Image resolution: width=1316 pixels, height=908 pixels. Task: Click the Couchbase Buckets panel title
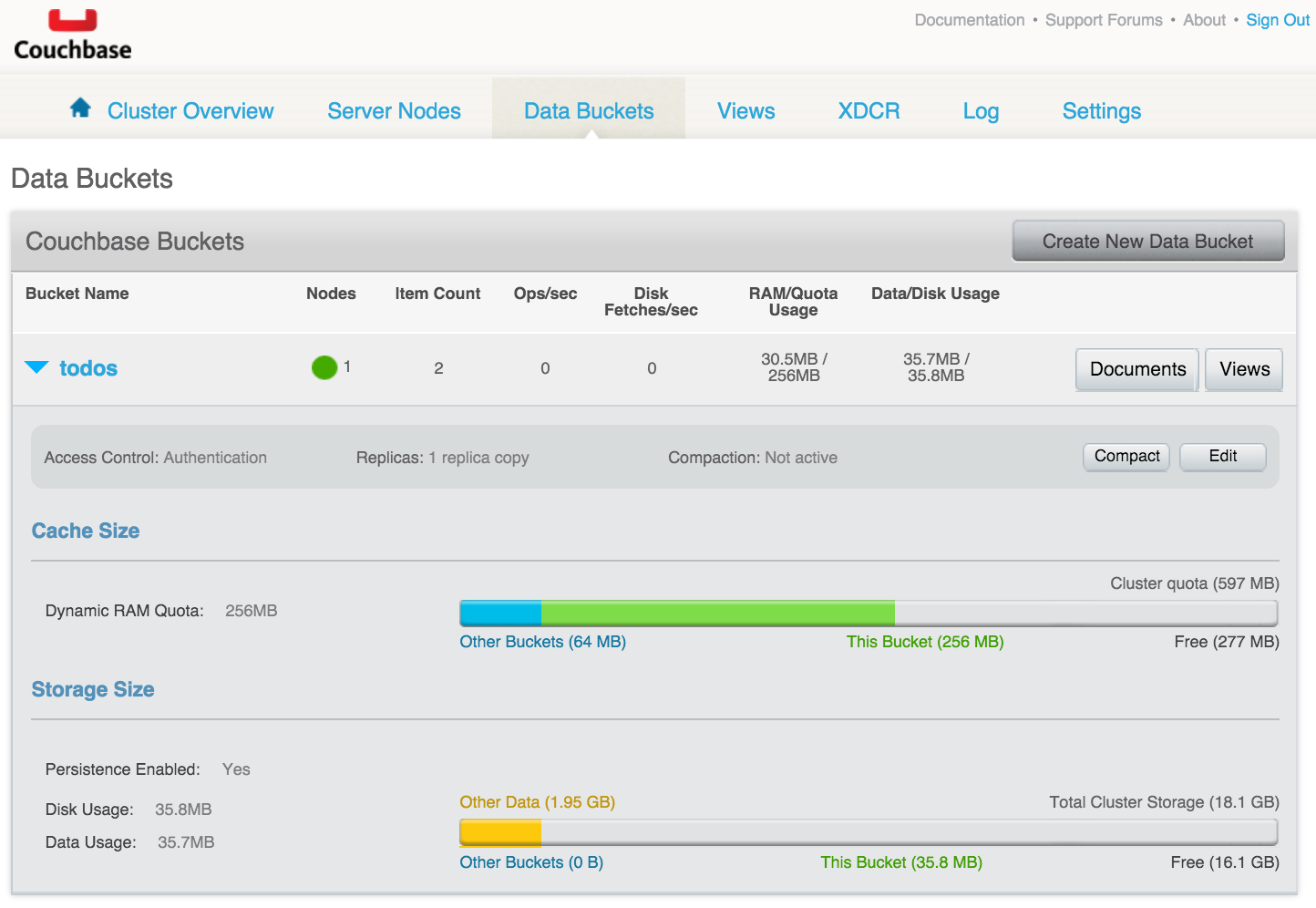pyautogui.click(x=135, y=242)
